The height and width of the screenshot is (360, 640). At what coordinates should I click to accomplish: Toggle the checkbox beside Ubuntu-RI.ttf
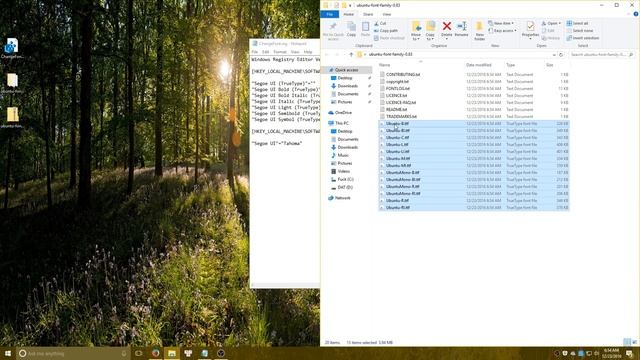(x=382, y=207)
